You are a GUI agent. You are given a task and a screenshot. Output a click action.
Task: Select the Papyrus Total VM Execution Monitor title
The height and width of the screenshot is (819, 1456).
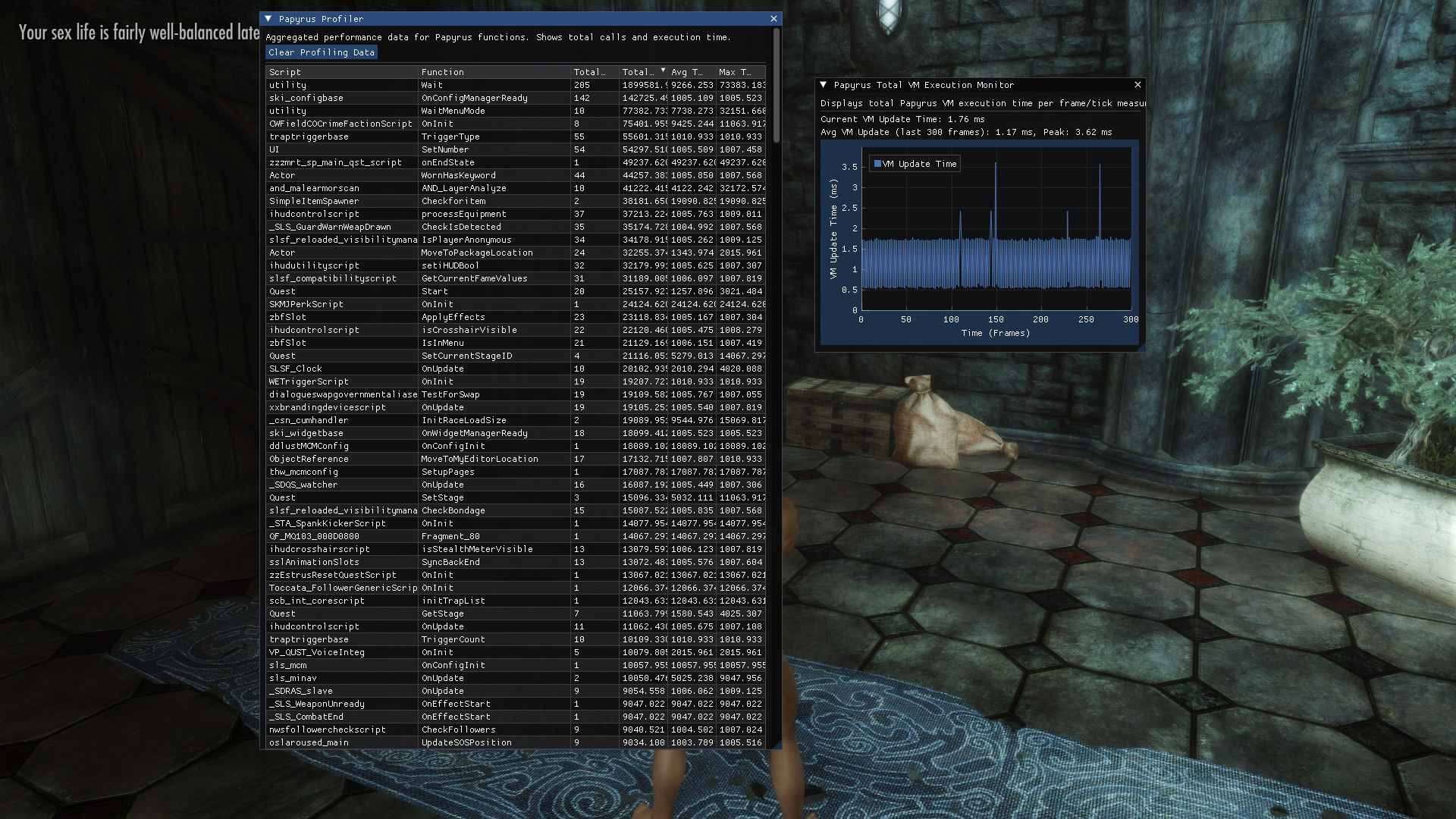point(924,85)
